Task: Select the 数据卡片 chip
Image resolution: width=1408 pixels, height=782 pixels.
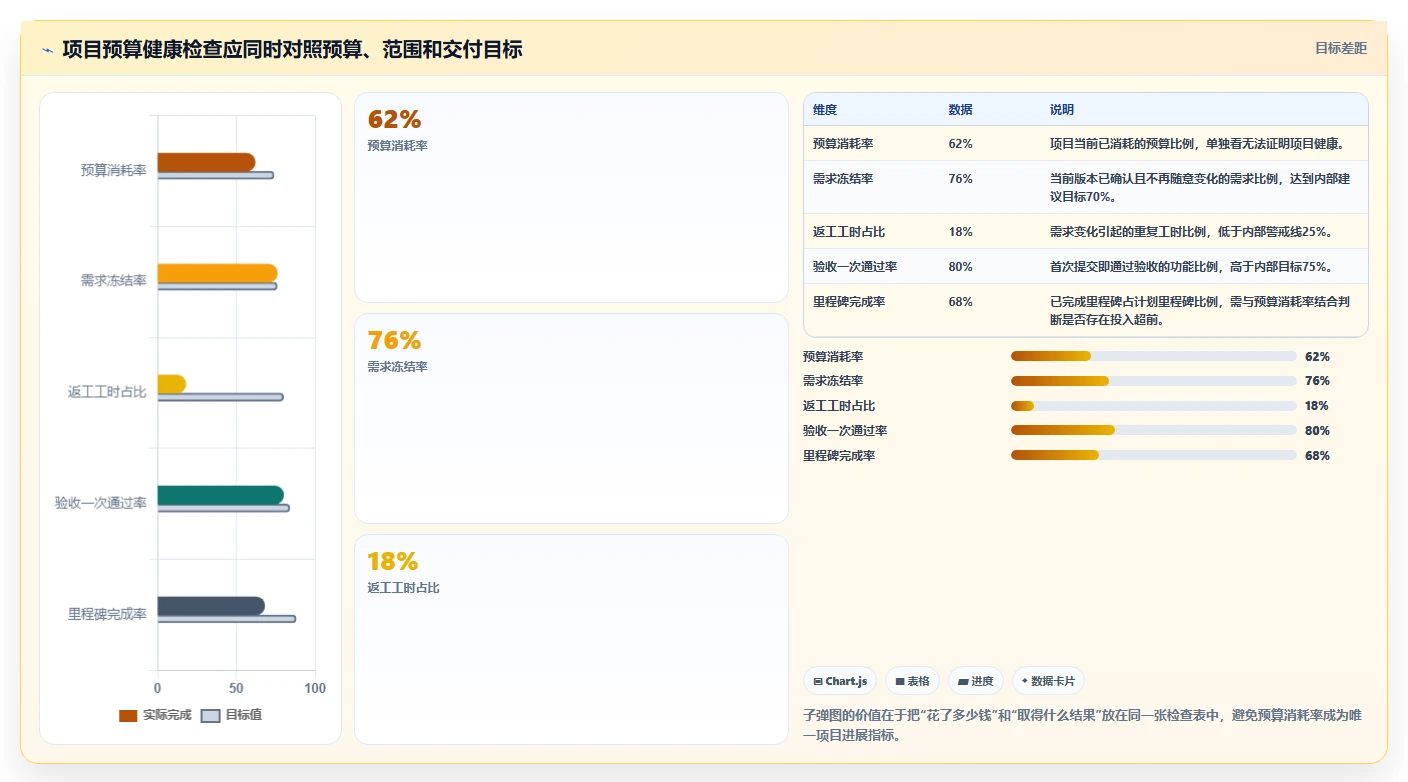Action: pos(1048,681)
